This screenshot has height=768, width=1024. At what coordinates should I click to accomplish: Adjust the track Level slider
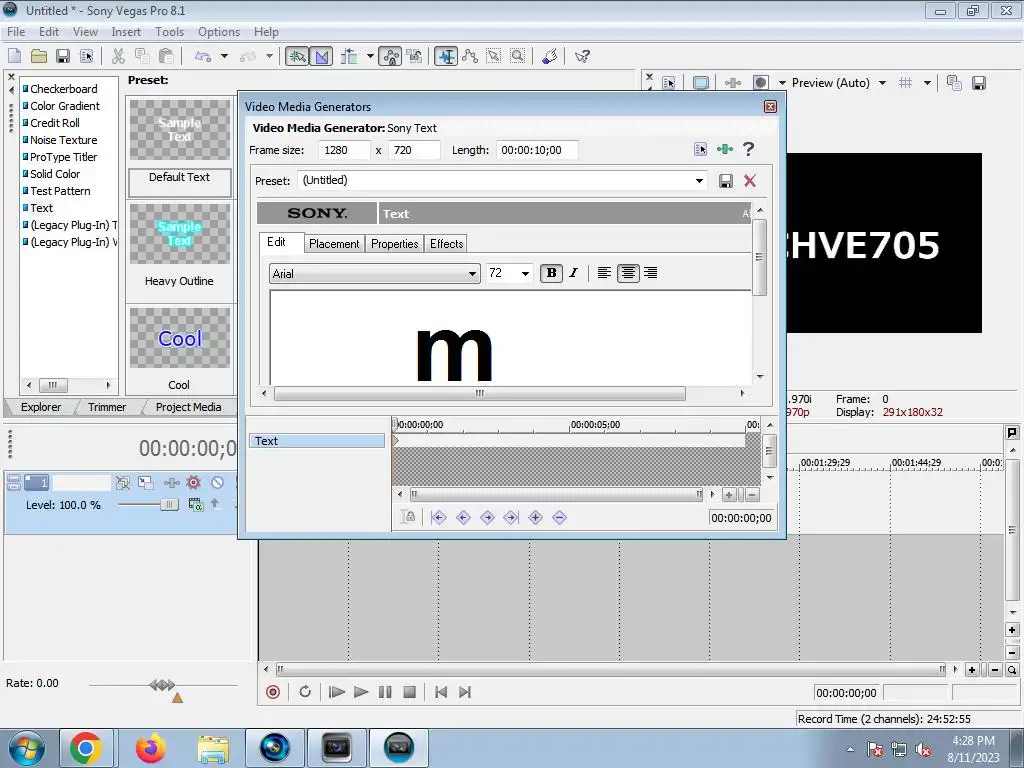[x=169, y=504]
